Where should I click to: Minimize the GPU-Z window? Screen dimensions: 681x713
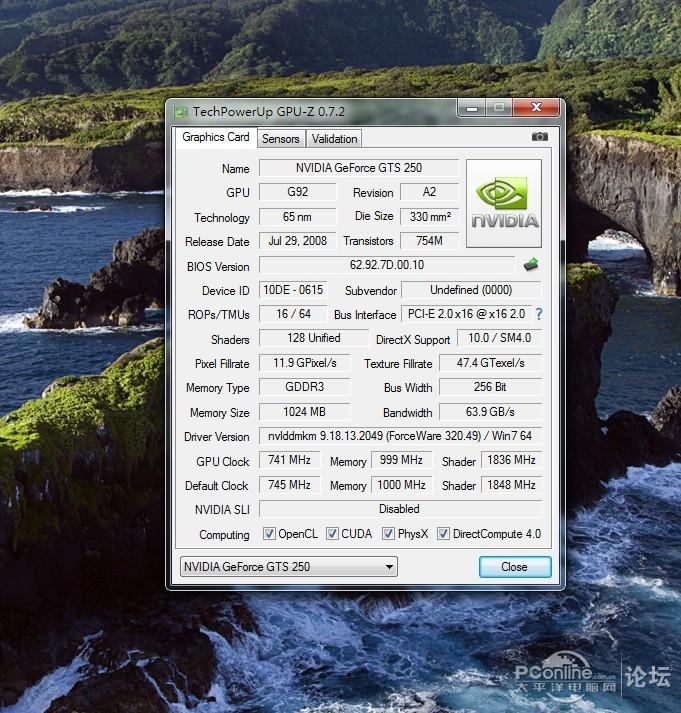472,108
